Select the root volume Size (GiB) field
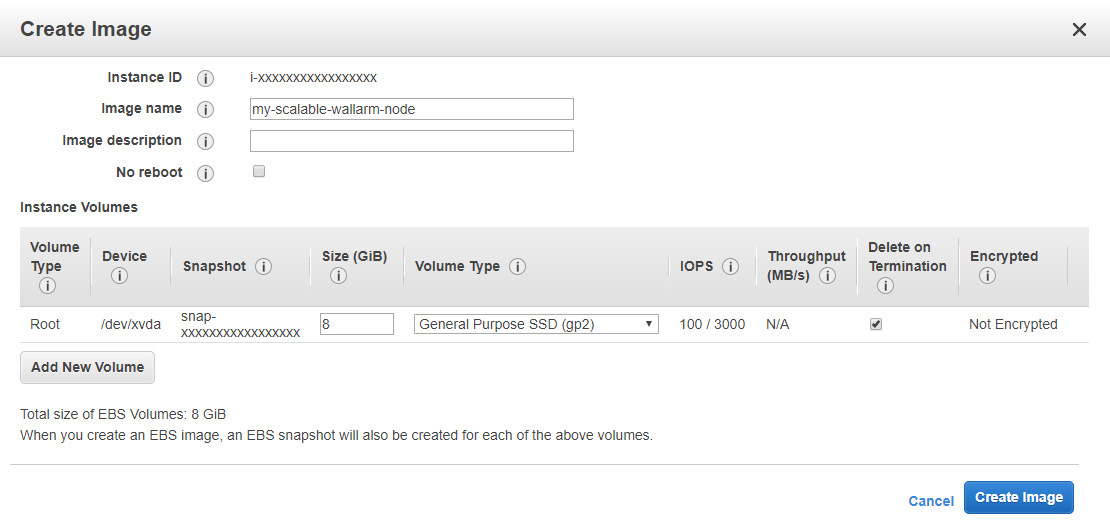This screenshot has height=532, width=1110. tap(356, 324)
